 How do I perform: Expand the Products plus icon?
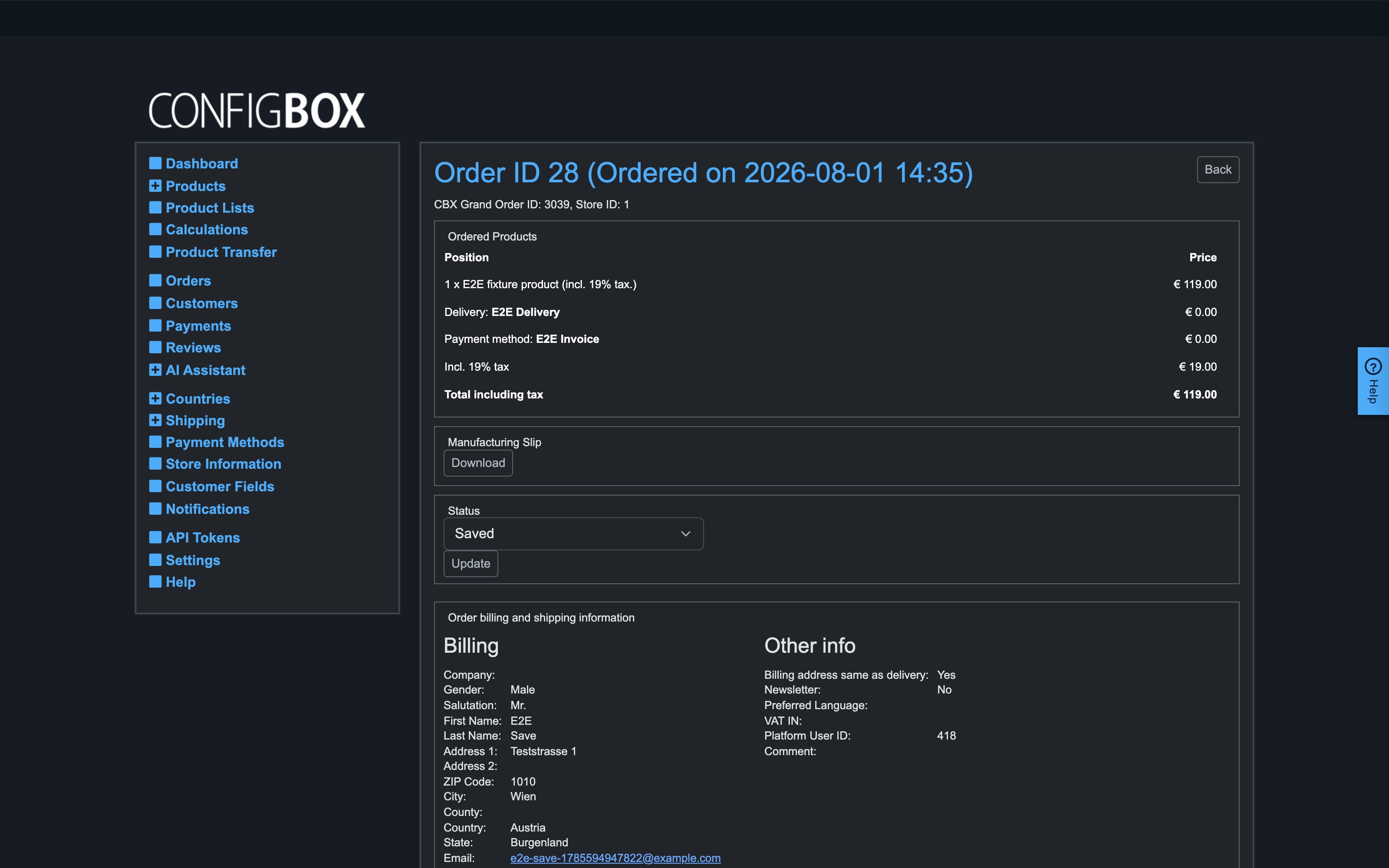(x=155, y=185)
